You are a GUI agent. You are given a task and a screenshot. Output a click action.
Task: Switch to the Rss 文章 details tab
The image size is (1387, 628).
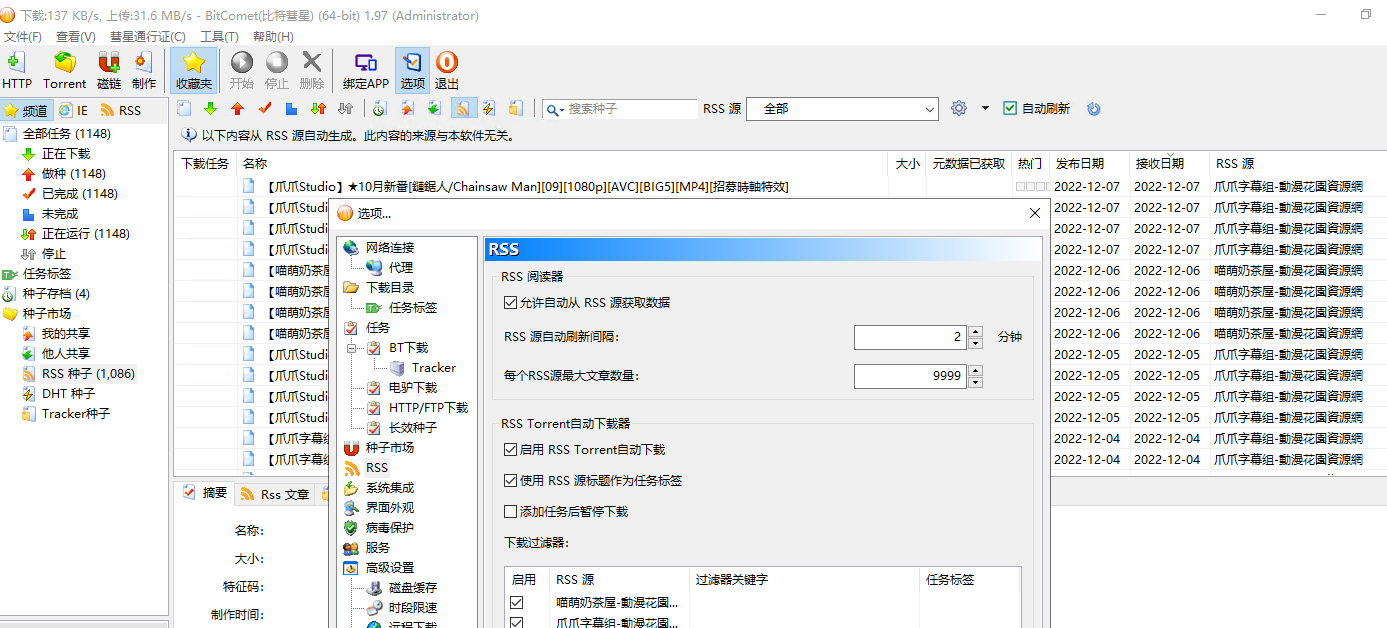coord(276,494)
